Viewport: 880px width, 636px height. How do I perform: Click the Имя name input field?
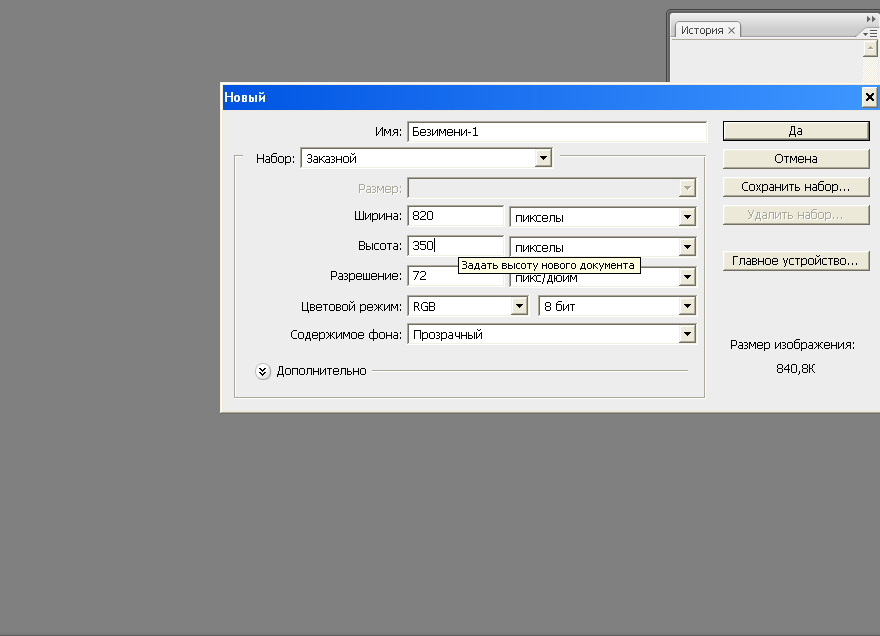pos(556,132)
